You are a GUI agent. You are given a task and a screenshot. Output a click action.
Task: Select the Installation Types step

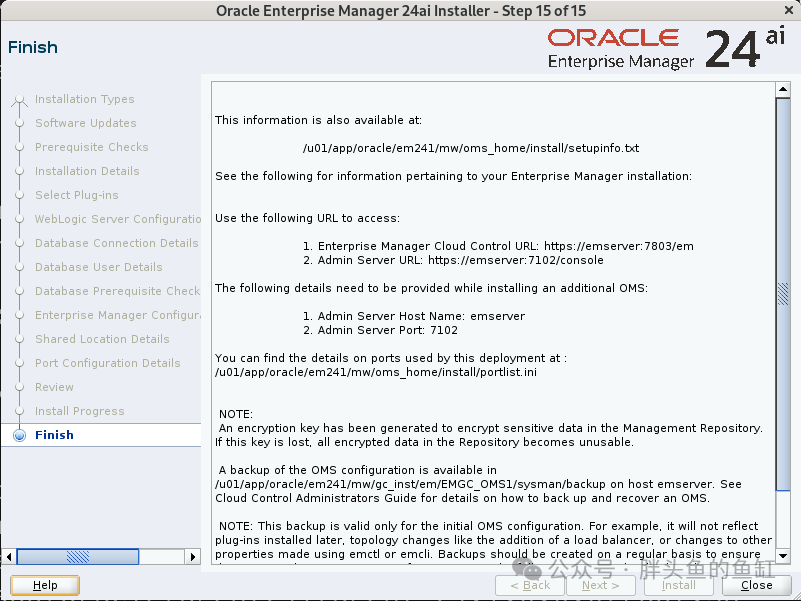[84, 99]
